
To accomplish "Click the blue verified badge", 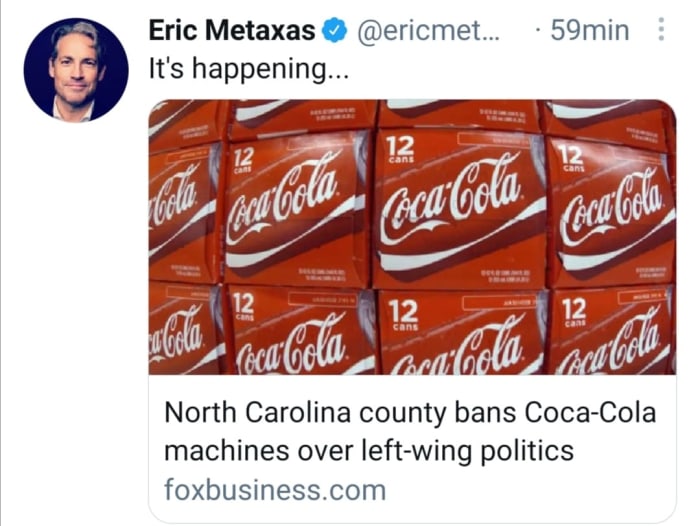I will [x=331, y=31].
